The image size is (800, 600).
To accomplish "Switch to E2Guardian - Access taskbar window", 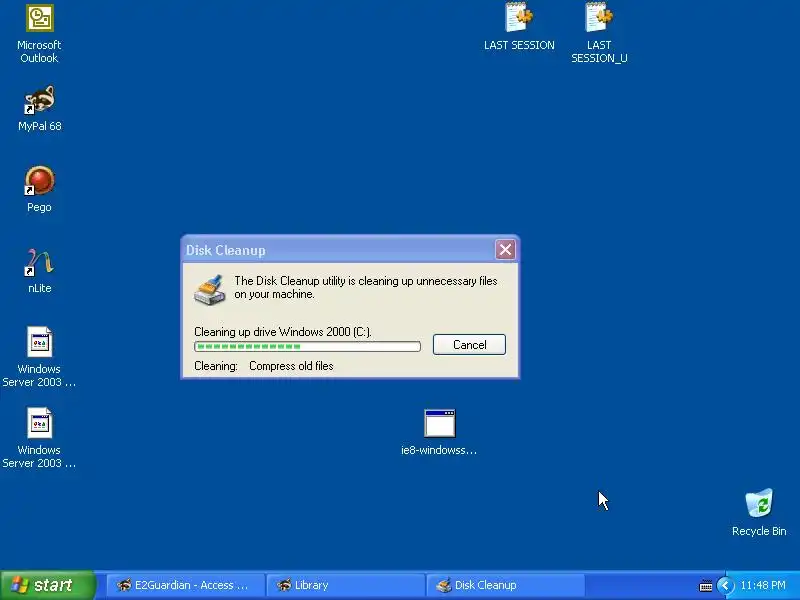I will pos(186,585).
